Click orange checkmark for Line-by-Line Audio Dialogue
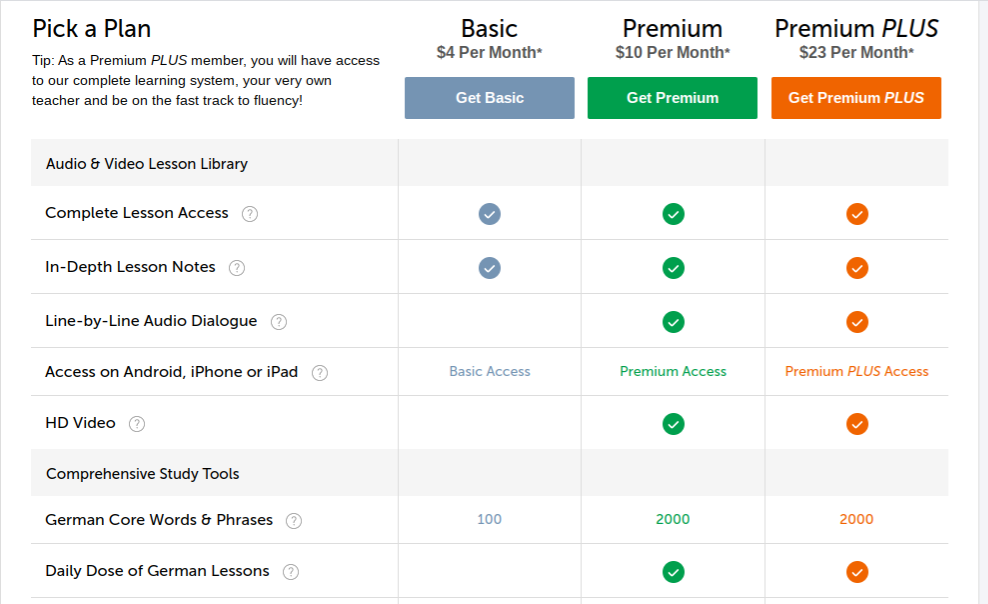988x604 pixels. pyautogui.click(x=857, y=322)
